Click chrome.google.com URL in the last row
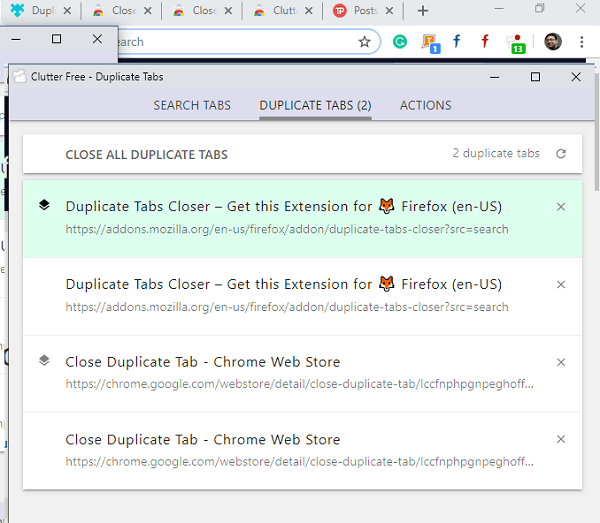The image size is (600, 523). click(x=299, y=461)
